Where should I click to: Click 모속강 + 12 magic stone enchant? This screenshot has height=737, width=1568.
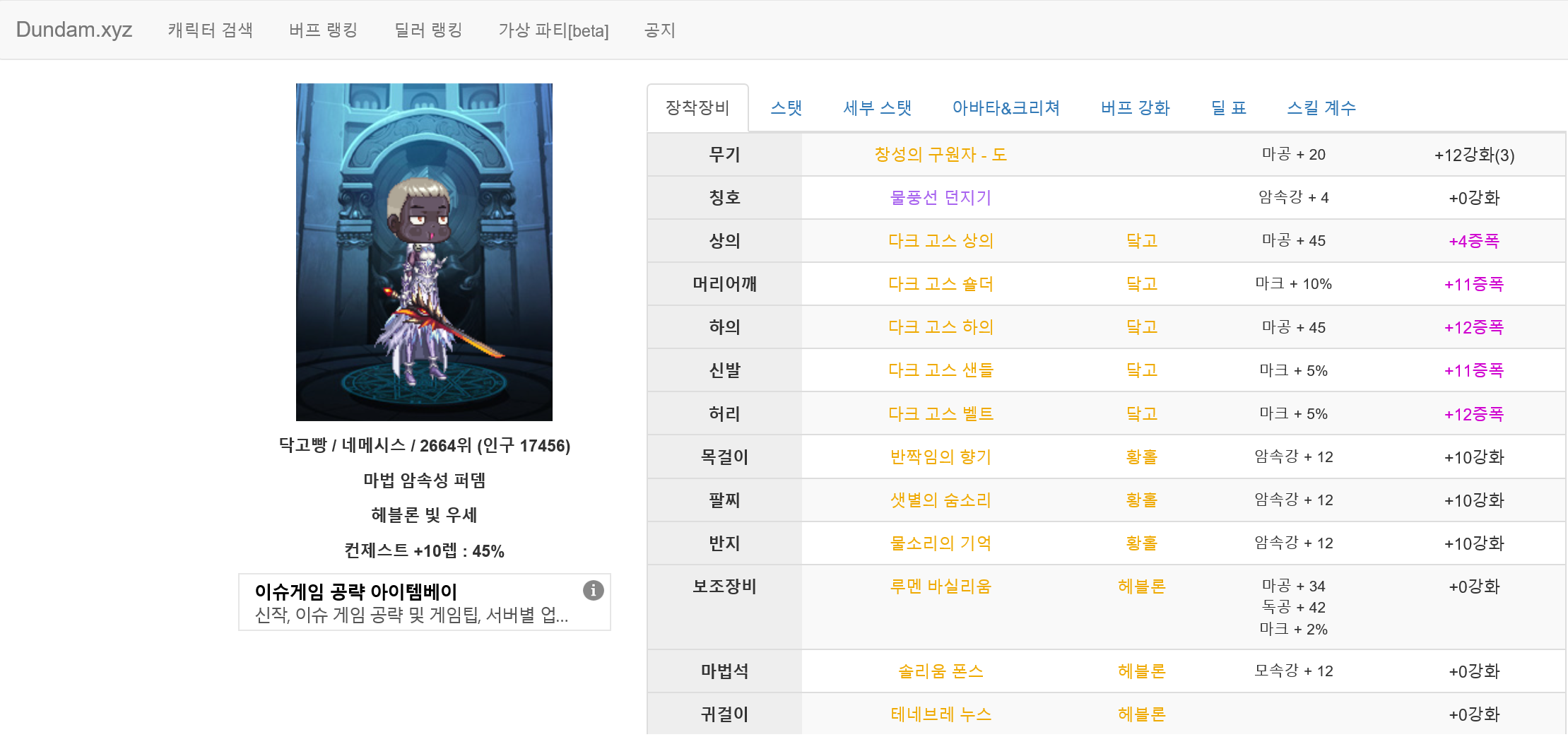(1294, 671)
